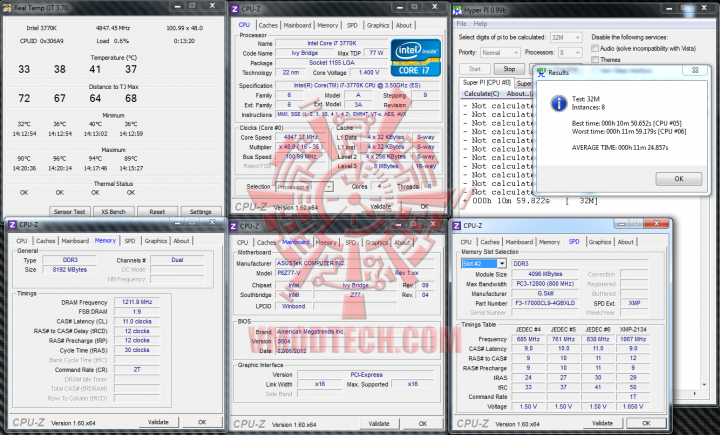This screenshot has width=720, height=435.
Task: Open the Processor Selection dropdown in CPU-Z
Action: tap(304, 187)
